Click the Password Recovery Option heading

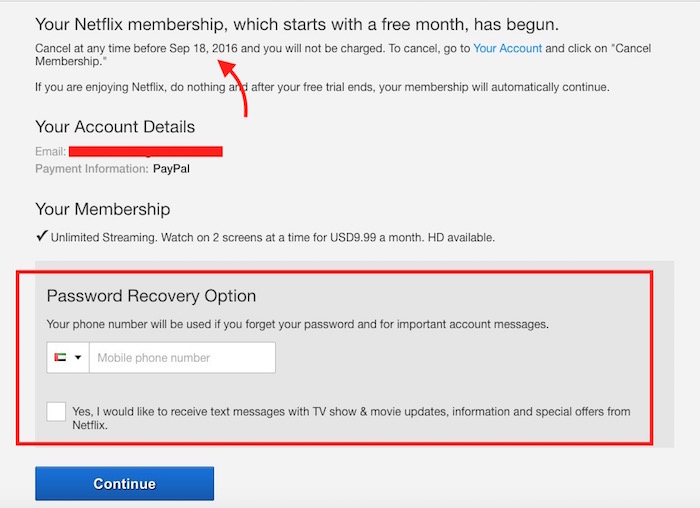click(x=151, y=296)
